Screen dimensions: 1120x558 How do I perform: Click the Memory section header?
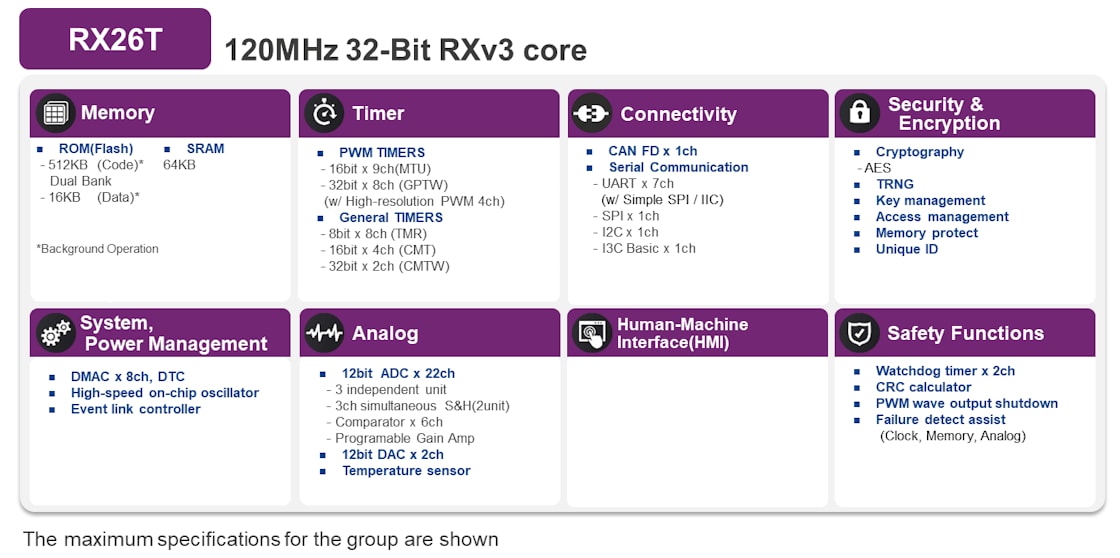pos(160,113)
